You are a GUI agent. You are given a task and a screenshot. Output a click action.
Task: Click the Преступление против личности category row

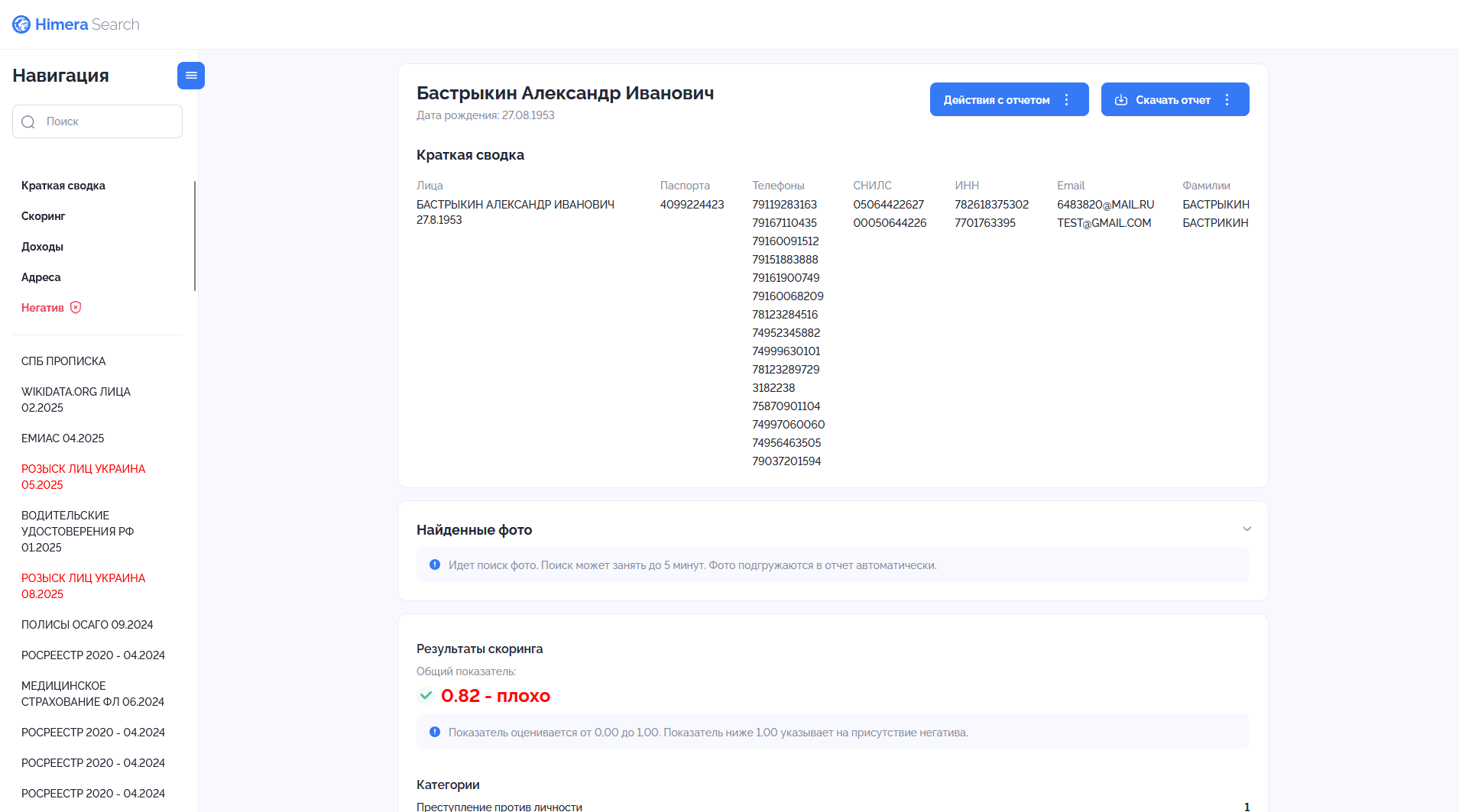pyautogui.click(x=833, y=807)
